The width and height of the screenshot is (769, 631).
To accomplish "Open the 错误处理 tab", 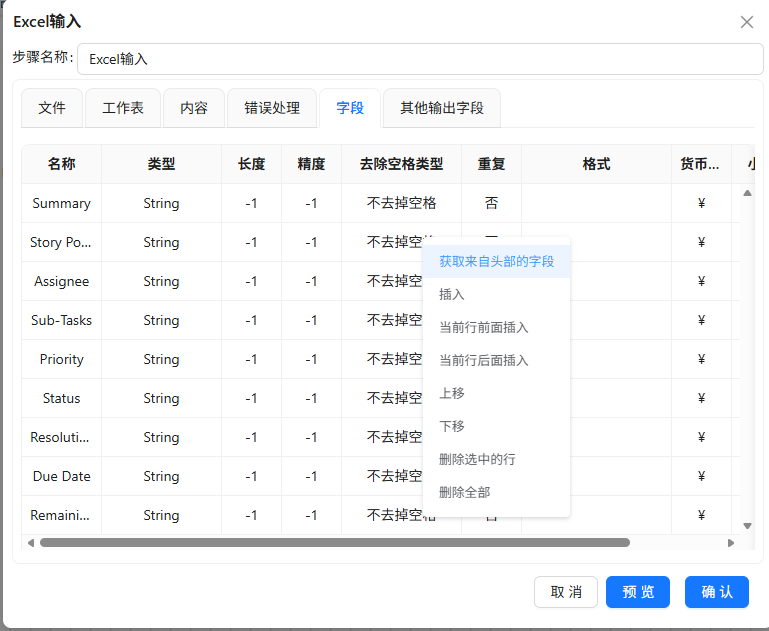I will (272, 108).
